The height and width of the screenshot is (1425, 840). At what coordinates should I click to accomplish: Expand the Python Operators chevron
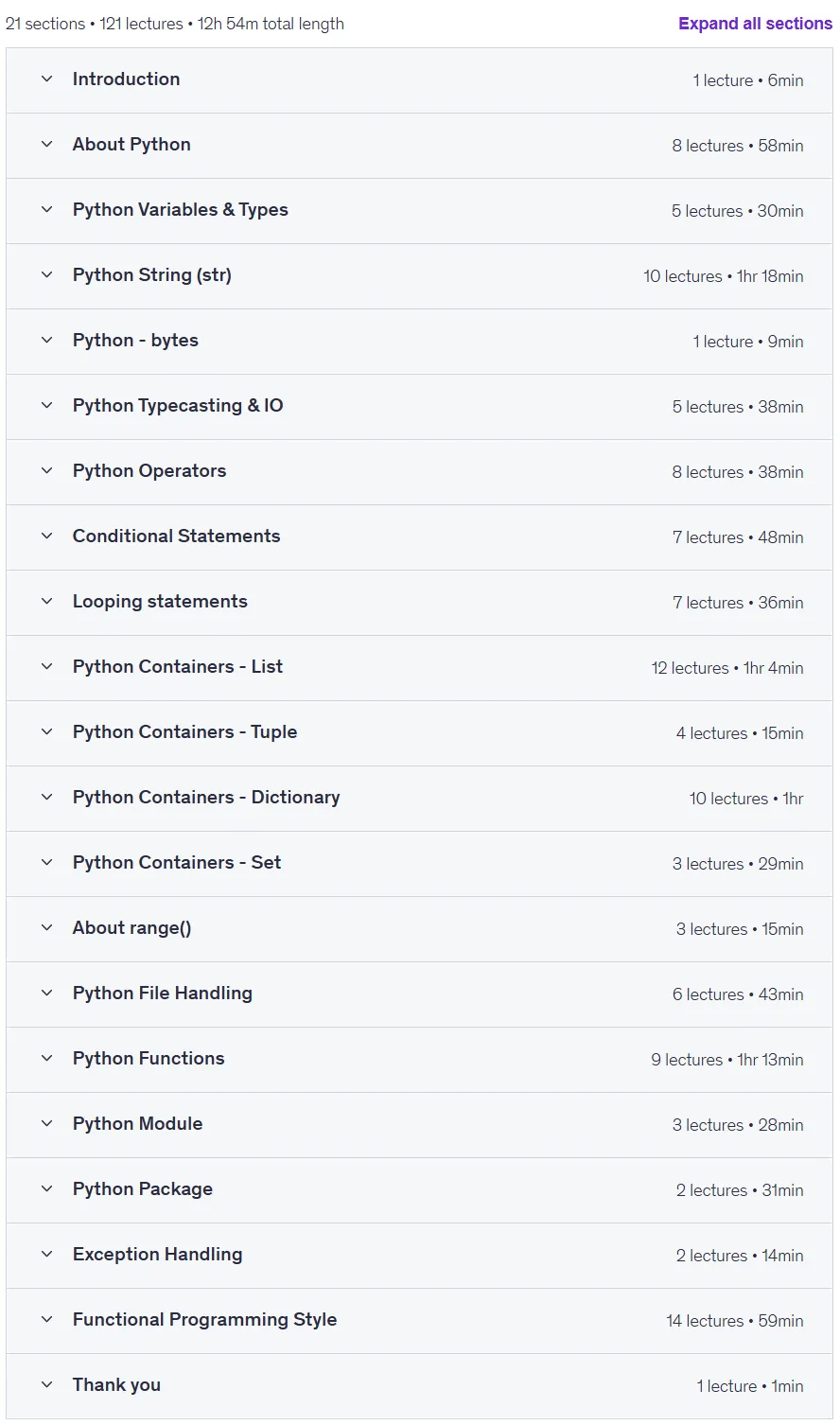click(x=46, y=471)
